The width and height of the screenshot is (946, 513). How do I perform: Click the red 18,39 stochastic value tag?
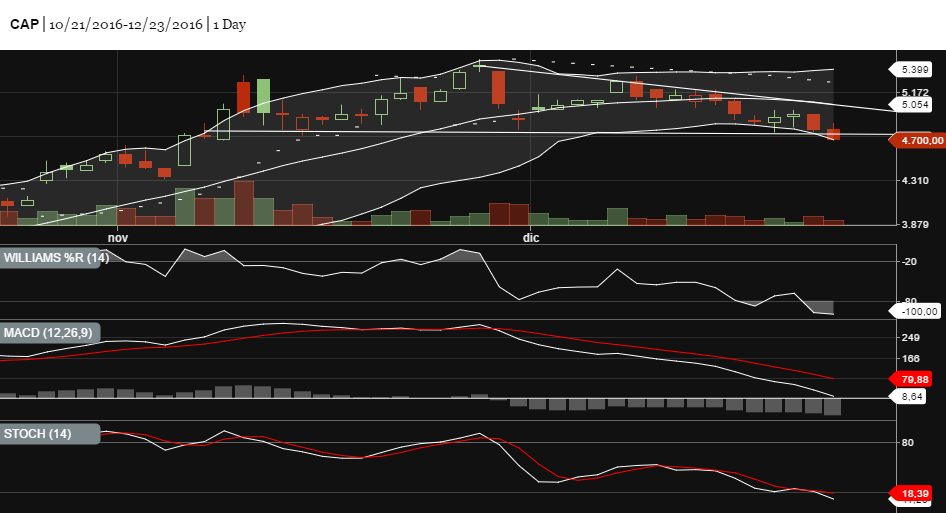tap(912, 494)
